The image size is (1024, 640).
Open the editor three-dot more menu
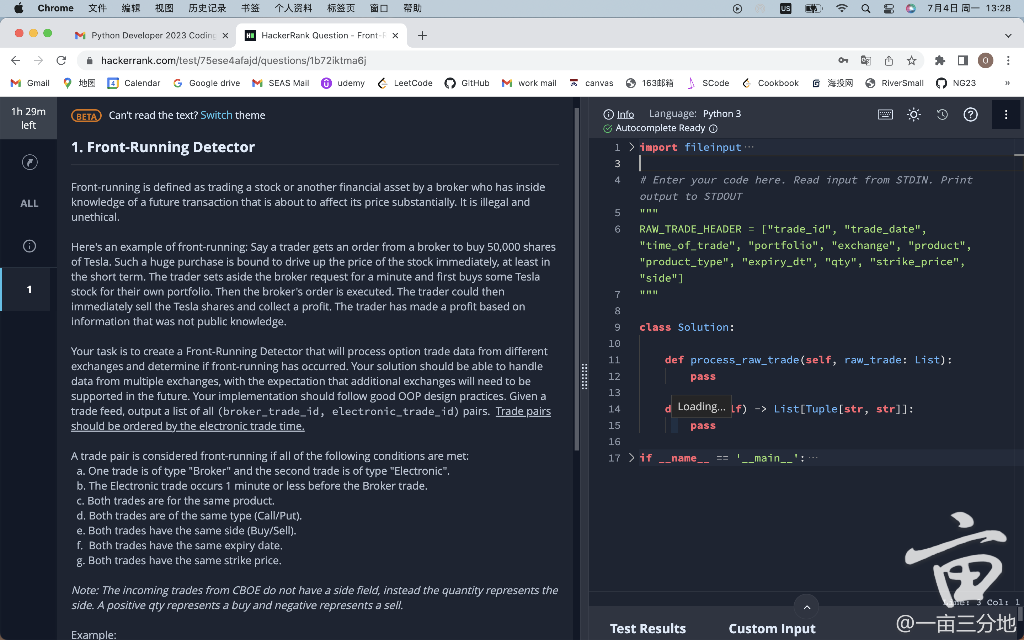pyautogui.click(x=1006, y=114)
